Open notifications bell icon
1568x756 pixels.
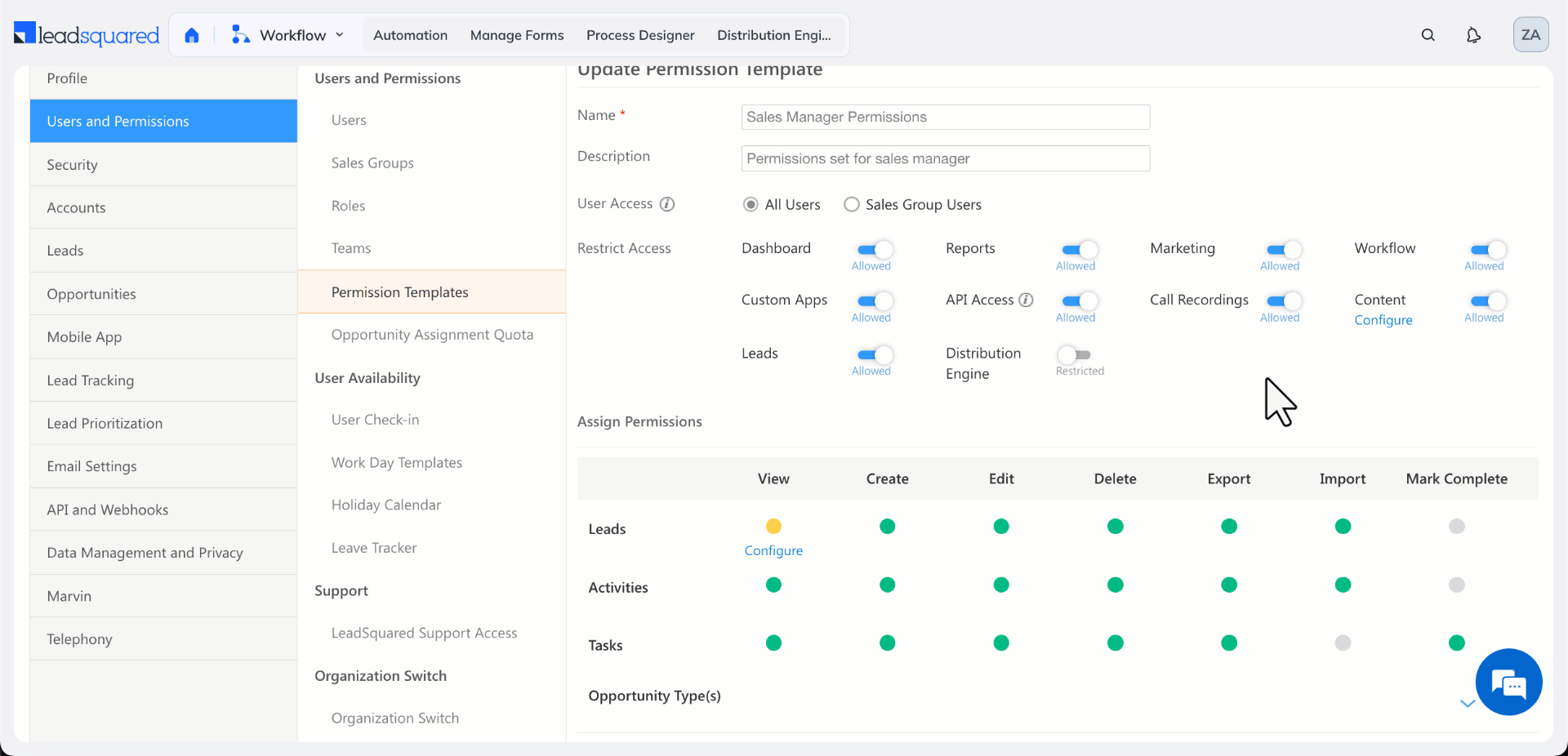(x=1473, y=35)
